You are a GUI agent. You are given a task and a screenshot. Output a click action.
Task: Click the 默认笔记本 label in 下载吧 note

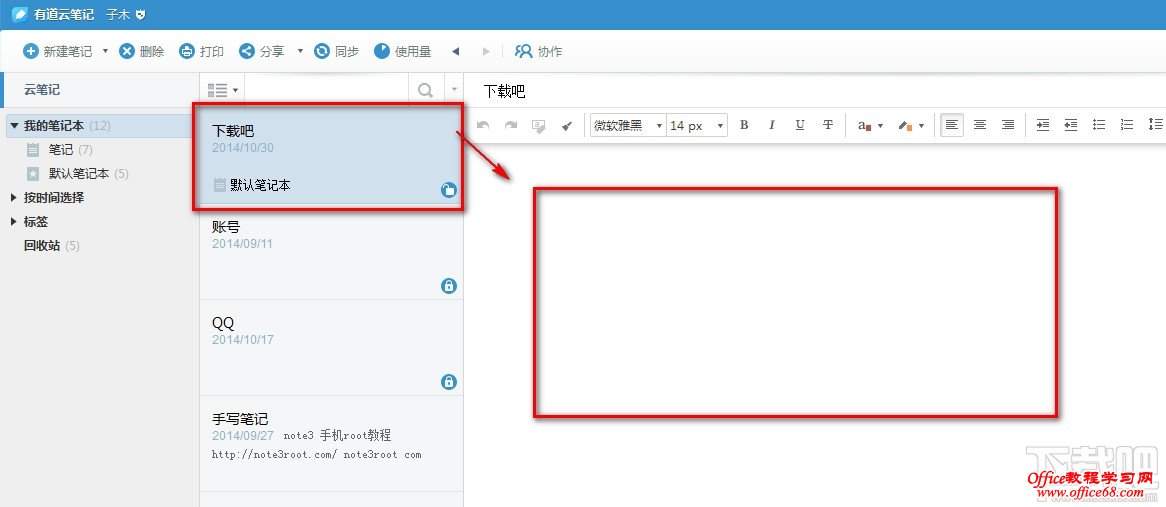(260, 185)
